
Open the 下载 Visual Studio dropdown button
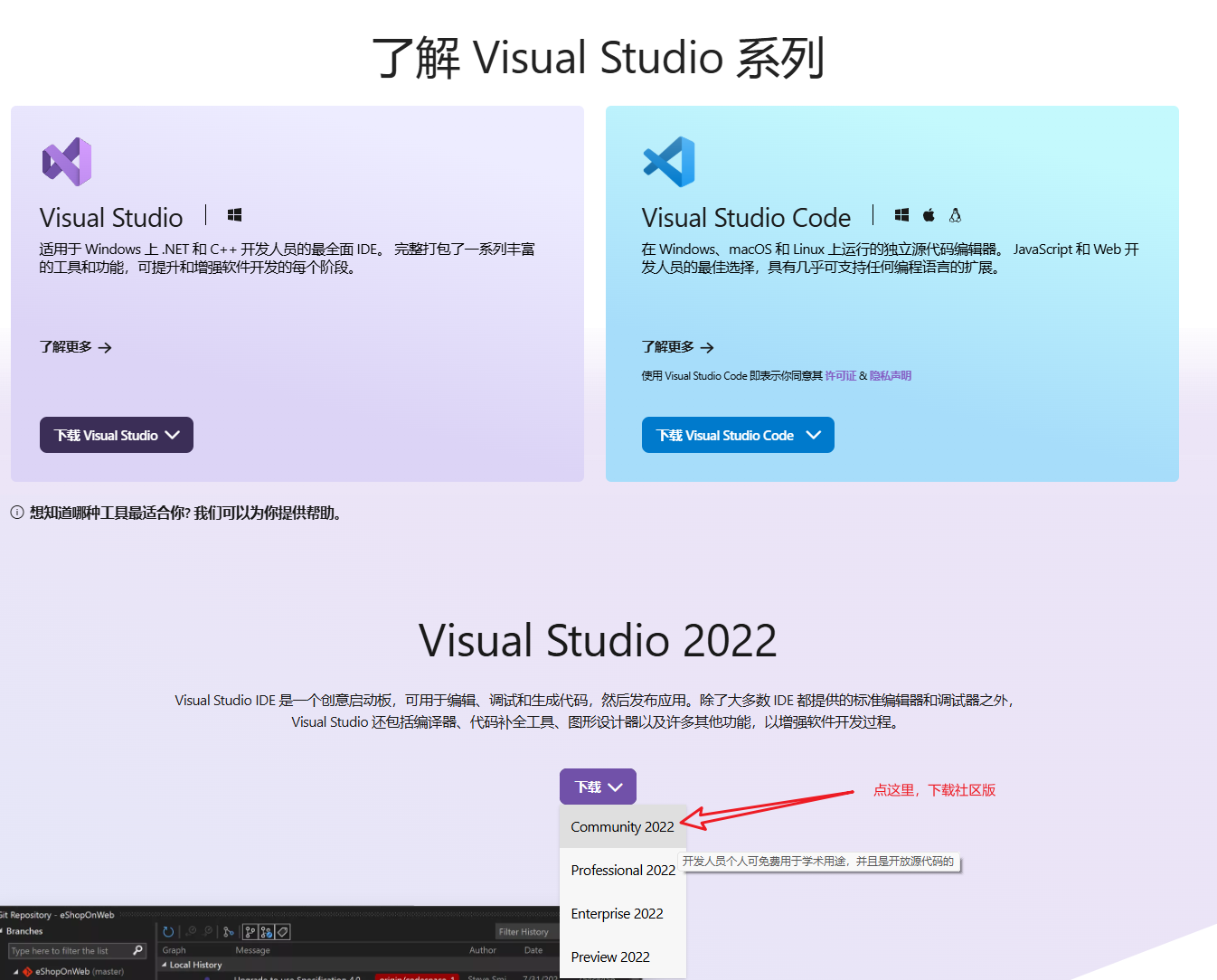point(117,435)
